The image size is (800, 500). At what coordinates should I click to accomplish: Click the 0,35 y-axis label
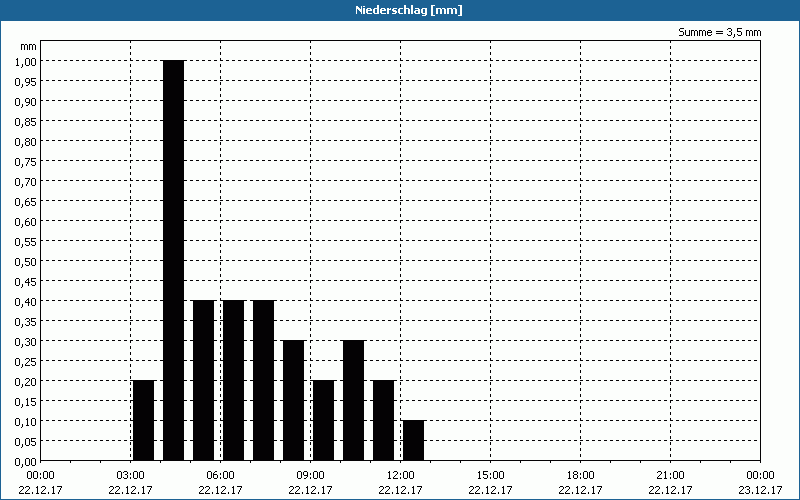point(26,321)
